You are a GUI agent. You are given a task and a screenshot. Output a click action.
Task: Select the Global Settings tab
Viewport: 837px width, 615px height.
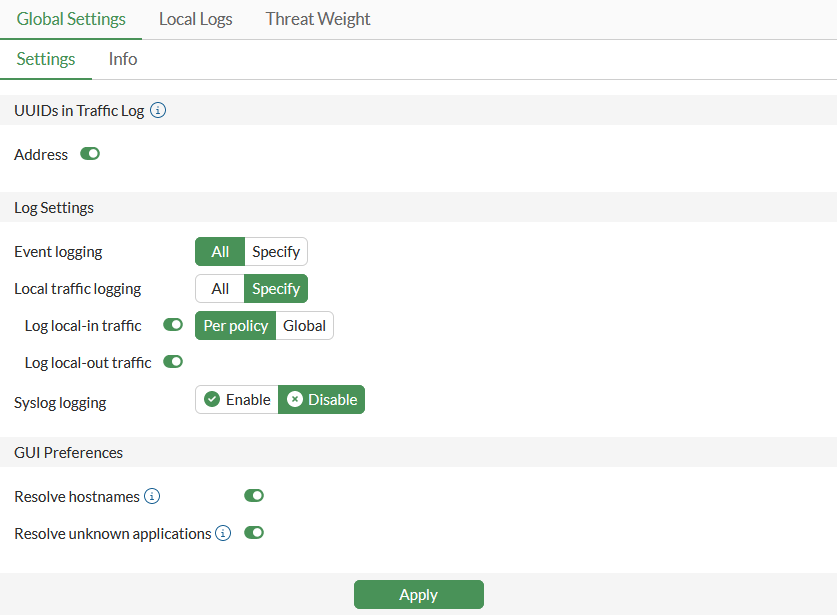pos(71,19)
